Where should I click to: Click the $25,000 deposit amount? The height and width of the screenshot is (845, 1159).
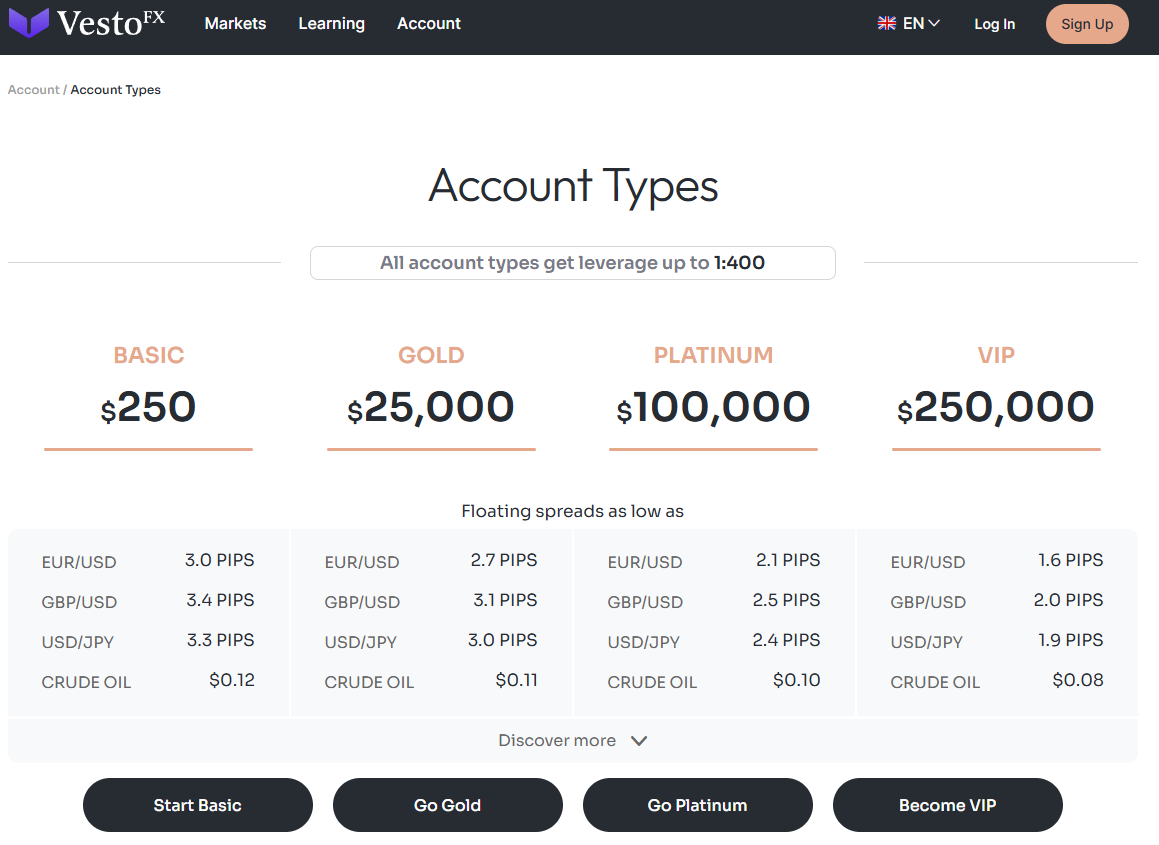[431, 407]
